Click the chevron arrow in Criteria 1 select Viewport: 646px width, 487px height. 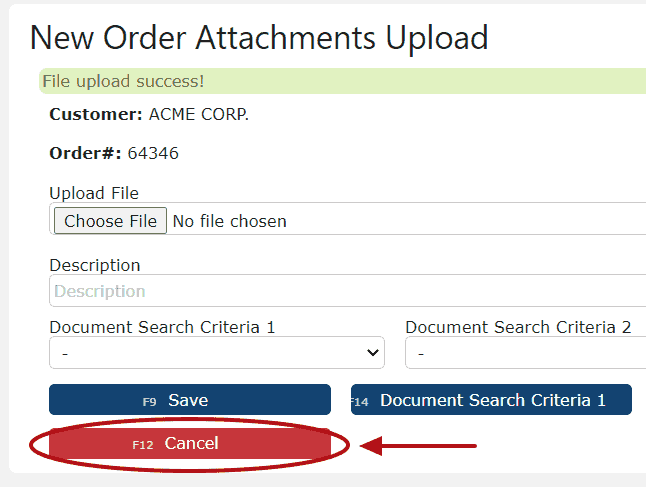(373, 353)
